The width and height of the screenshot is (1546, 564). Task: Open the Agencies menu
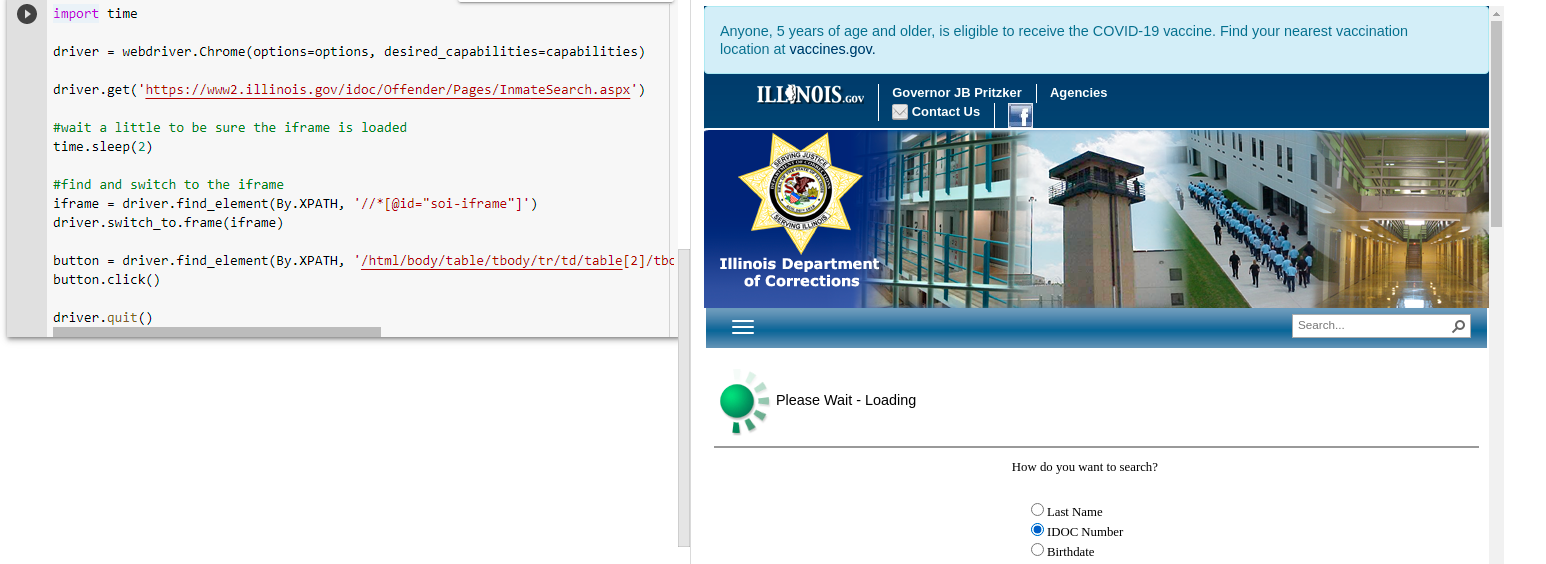point(1078,93)
